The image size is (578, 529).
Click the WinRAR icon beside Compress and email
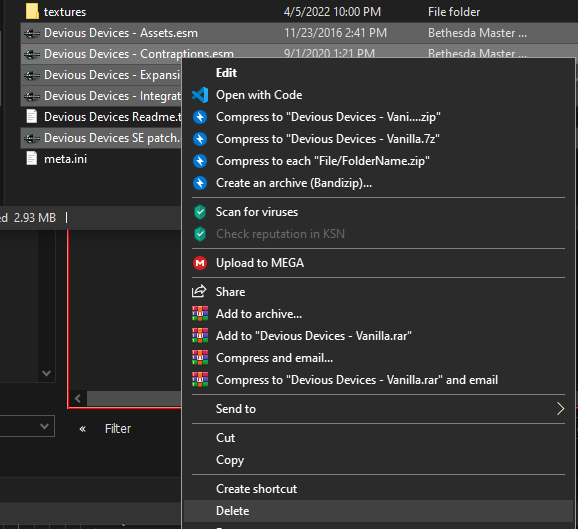200,358
